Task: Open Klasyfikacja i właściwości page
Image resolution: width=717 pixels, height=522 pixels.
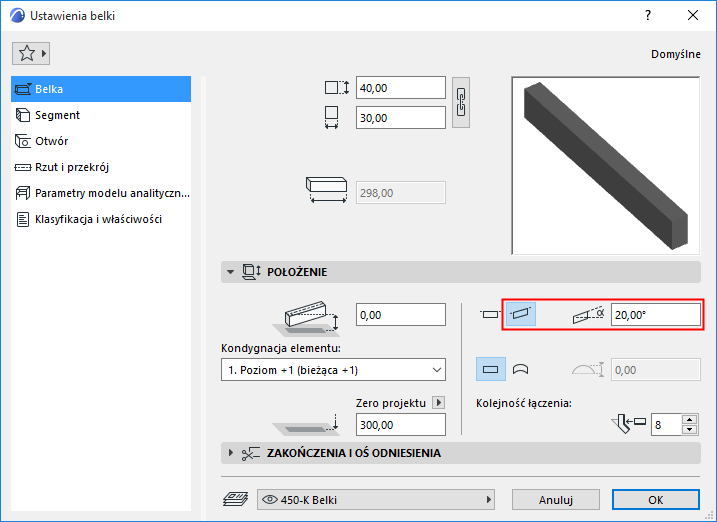Action: pos(101,219)
